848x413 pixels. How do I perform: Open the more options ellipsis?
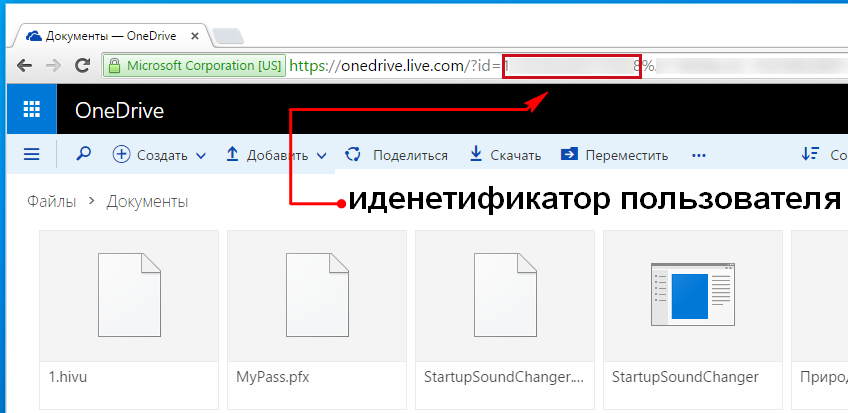click(x=699, y=156)
